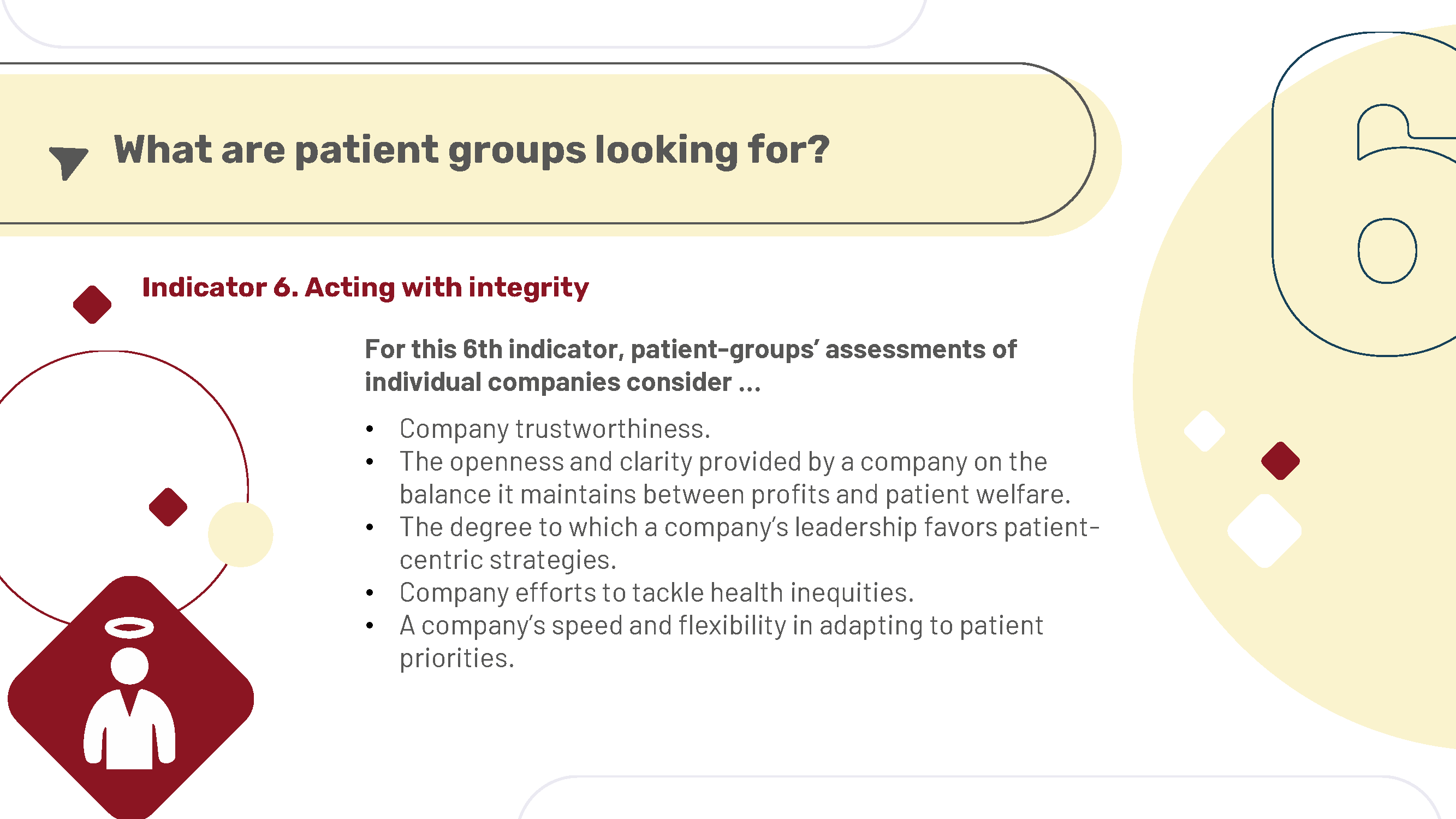The width and height of the screenshot is (1456, 819).
Task: Click the bullet about adapting to patient priorities
Action: [x=721, y=642]
